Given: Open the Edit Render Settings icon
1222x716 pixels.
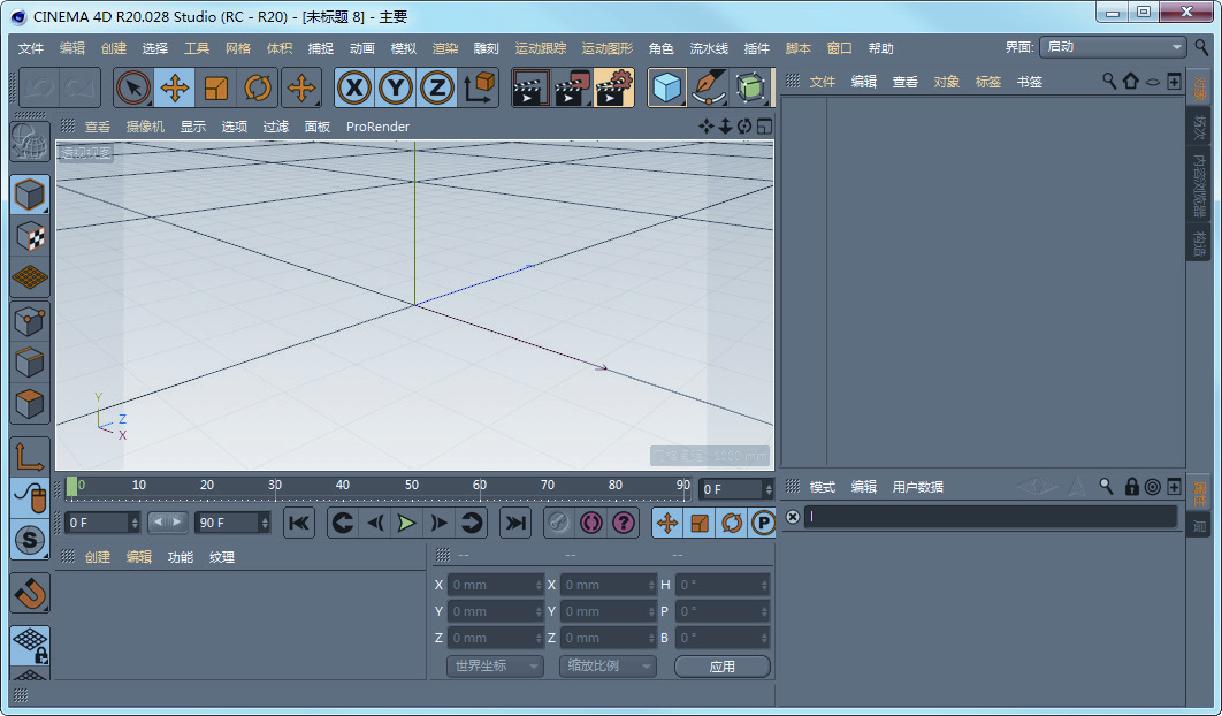Looking at the screenshot, I should point(614,89).
